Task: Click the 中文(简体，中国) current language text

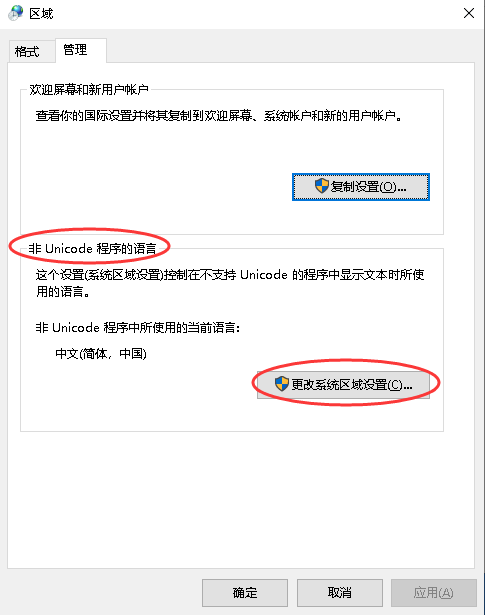Action: [x=101, y=353]
